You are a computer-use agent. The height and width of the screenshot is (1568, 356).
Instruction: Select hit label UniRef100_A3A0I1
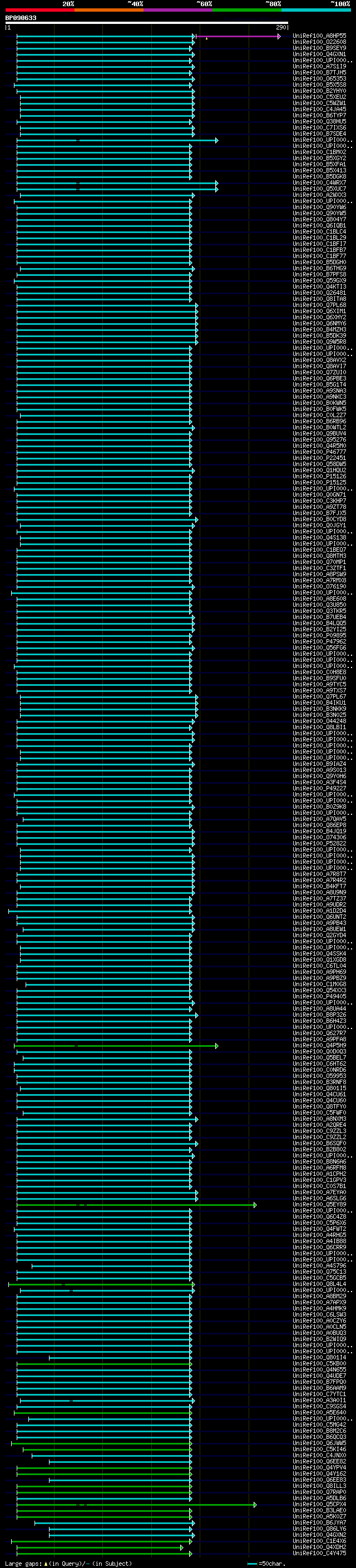[x=319, y=1400]
